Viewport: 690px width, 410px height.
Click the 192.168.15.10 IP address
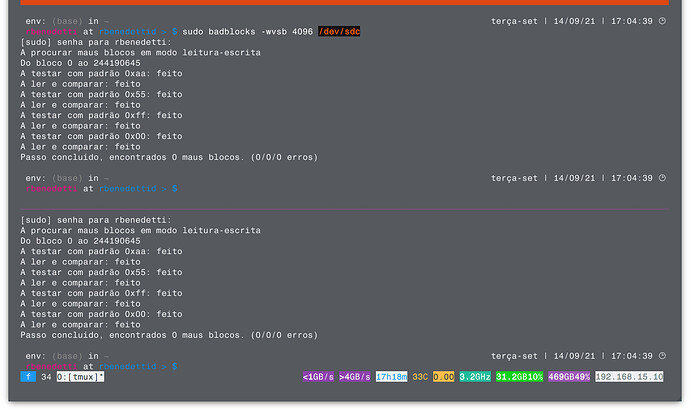[629, 377]
